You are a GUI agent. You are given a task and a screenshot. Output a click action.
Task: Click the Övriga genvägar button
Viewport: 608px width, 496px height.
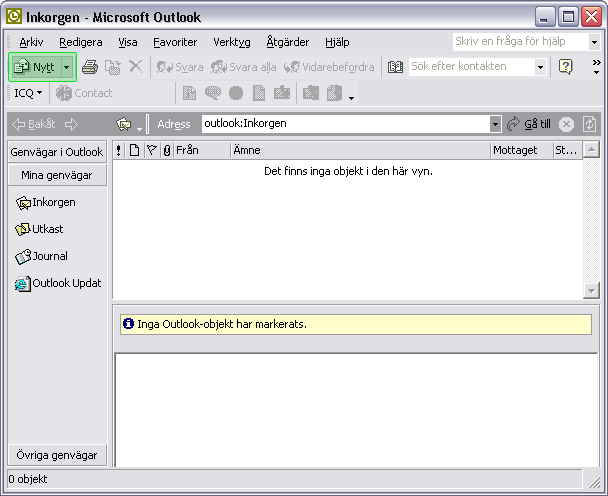tap(57, 455)
